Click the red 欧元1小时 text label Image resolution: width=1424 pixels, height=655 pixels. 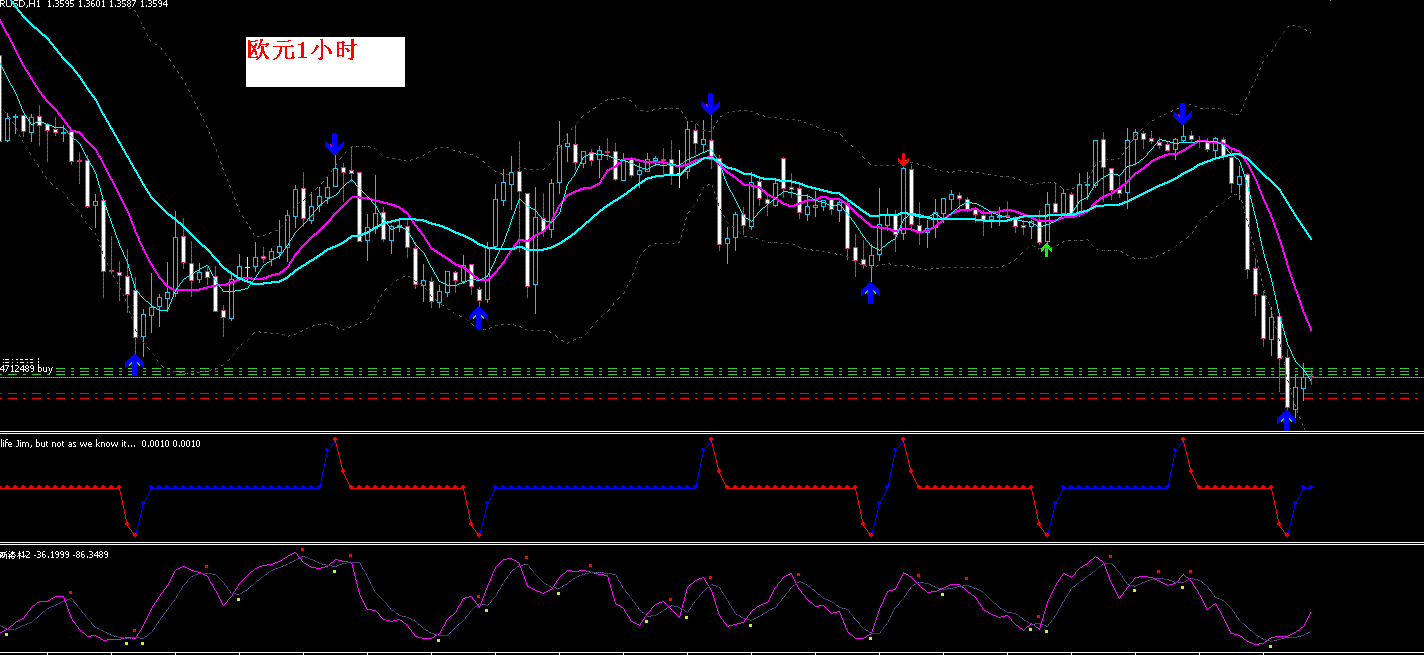302,51
